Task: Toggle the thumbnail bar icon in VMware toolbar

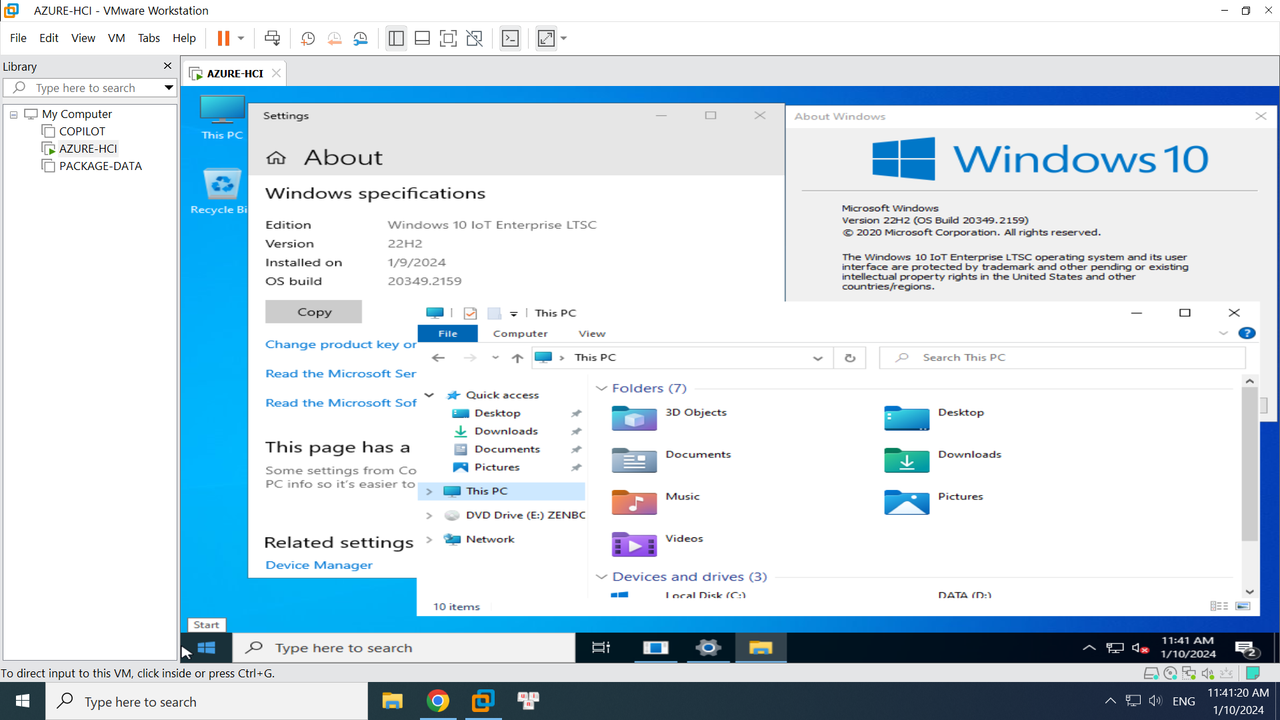Action: 422,38
